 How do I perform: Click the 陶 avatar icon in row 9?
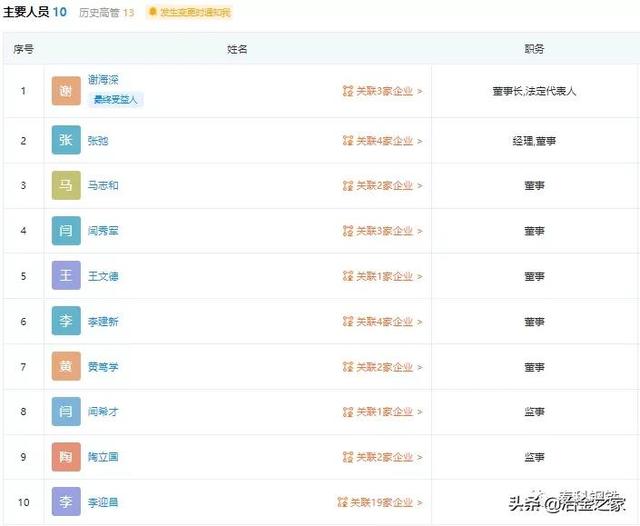point(66,457)
